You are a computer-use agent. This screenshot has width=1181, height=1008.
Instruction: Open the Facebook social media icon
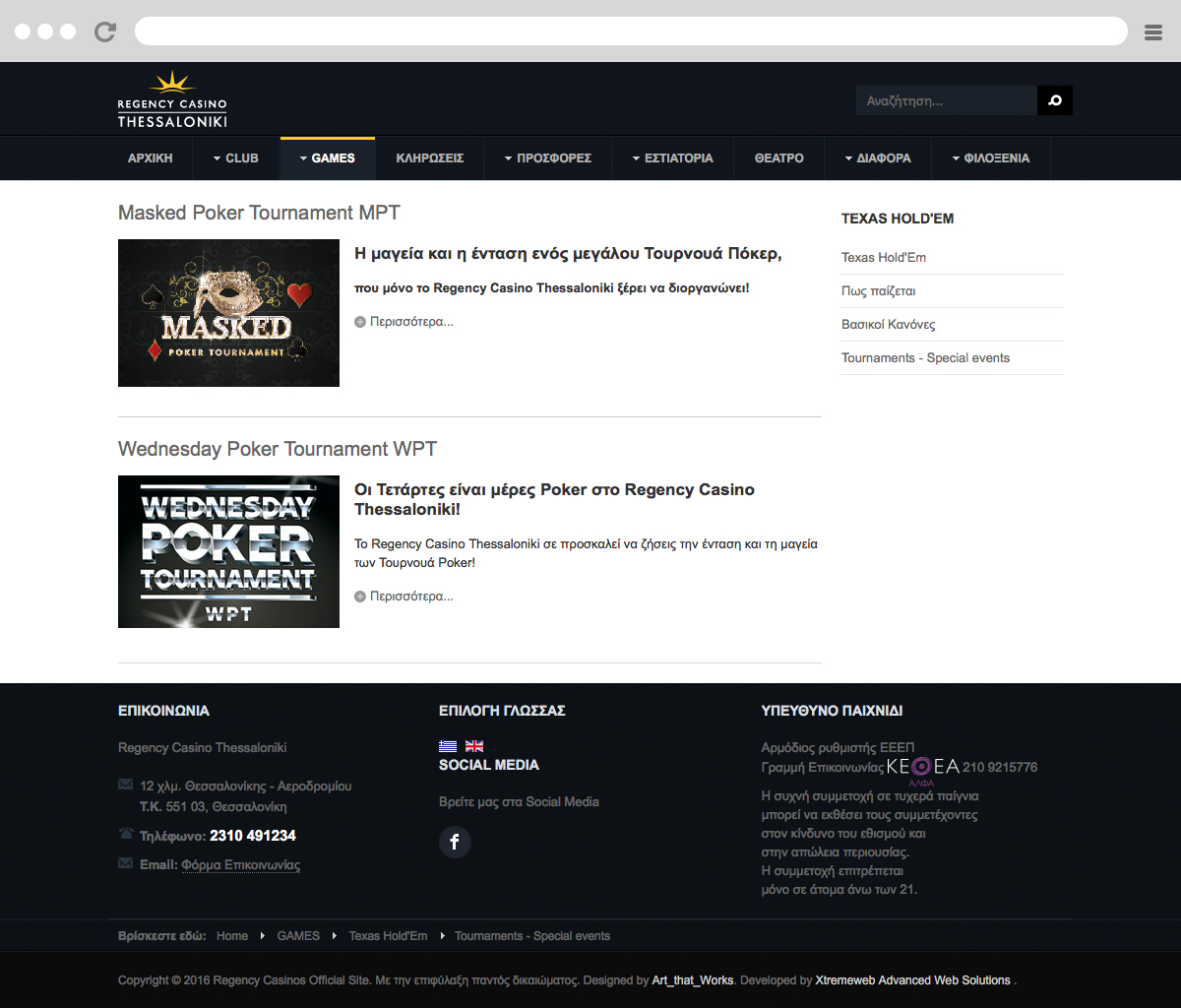coord(455,842)
